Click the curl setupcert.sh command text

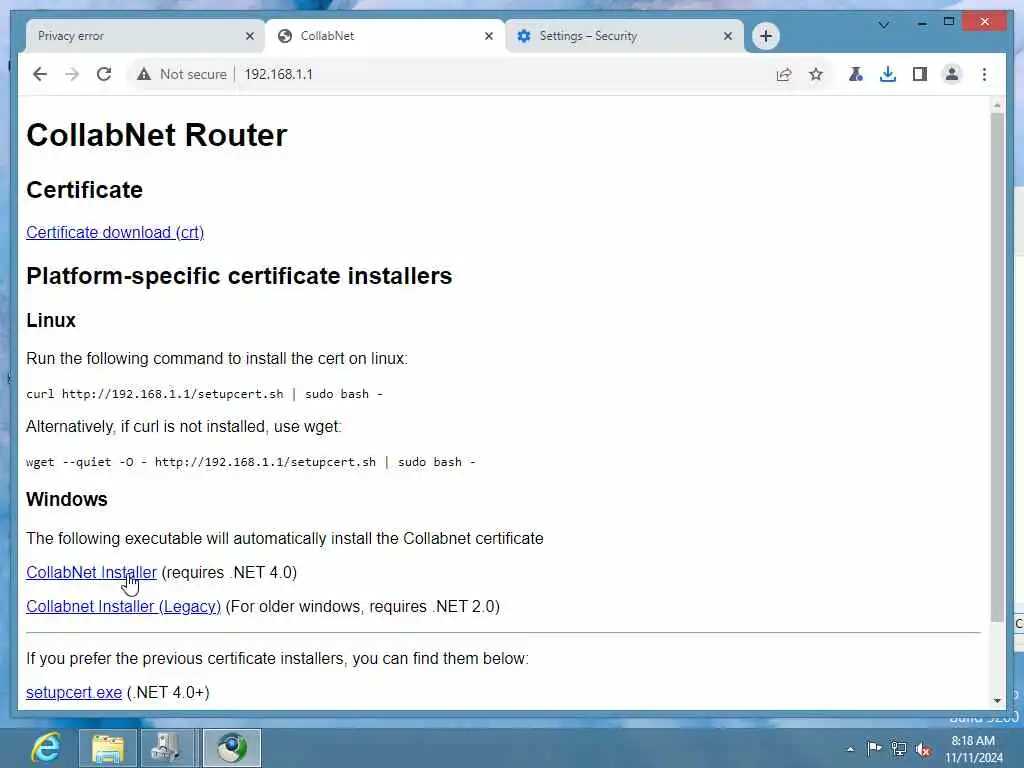click(x=204, y=394)
